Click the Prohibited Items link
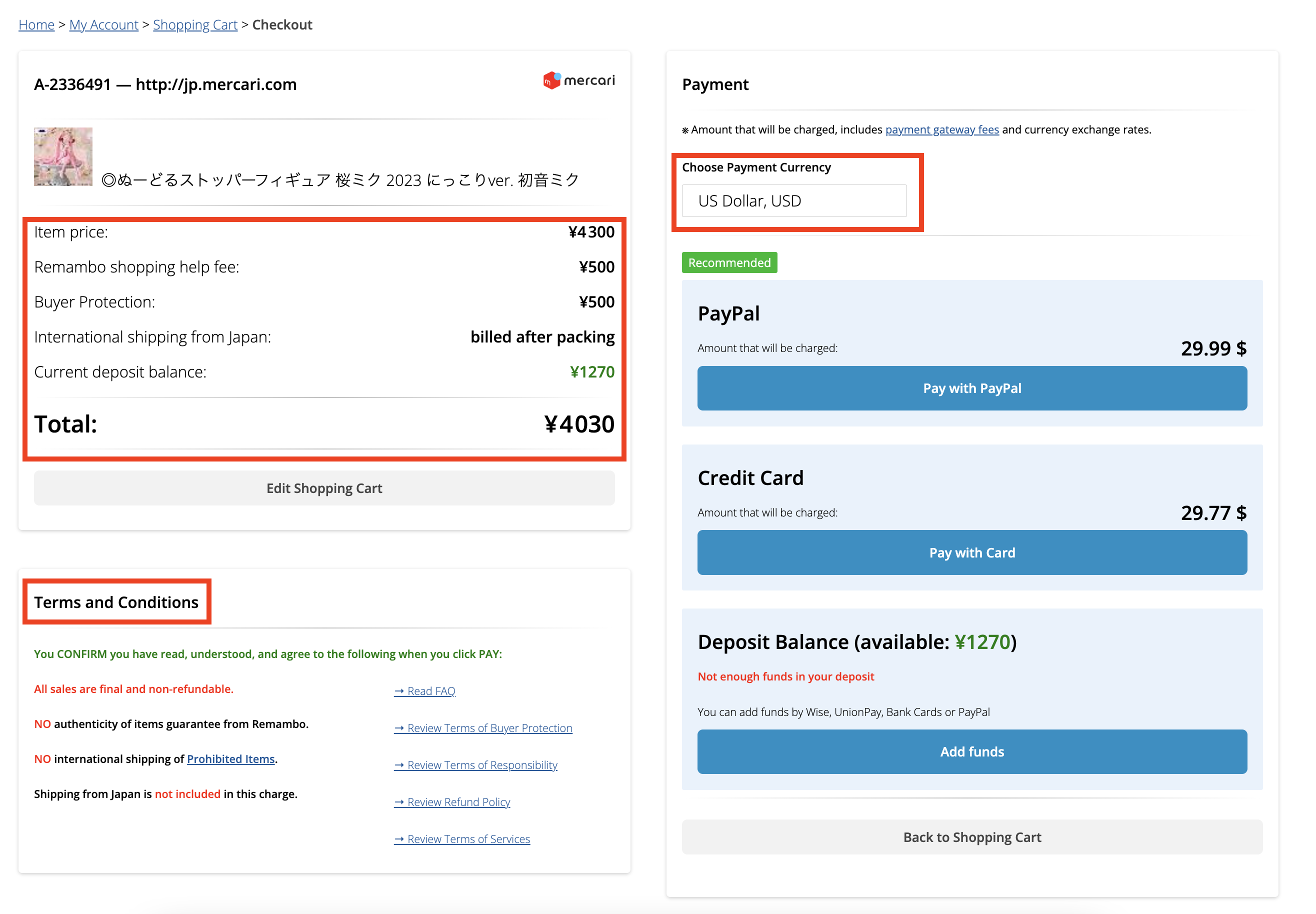This screenshot has width=1316, height=914. 231,759
